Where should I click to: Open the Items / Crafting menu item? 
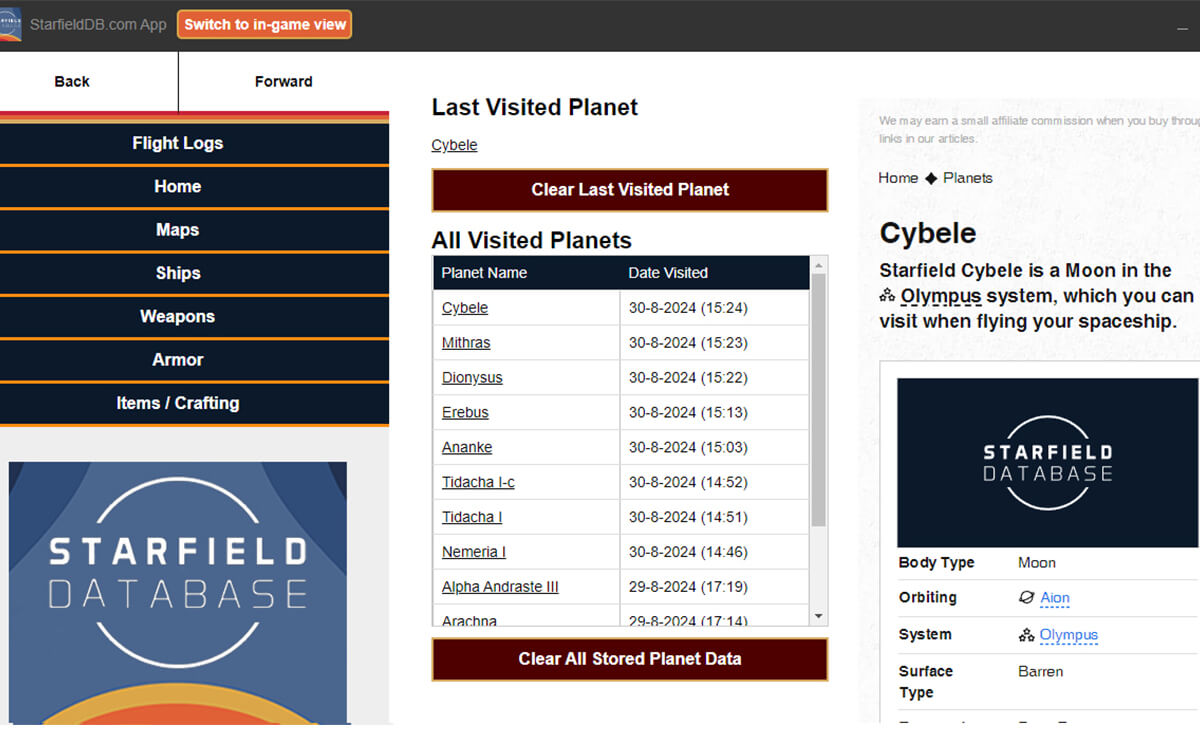178,403
